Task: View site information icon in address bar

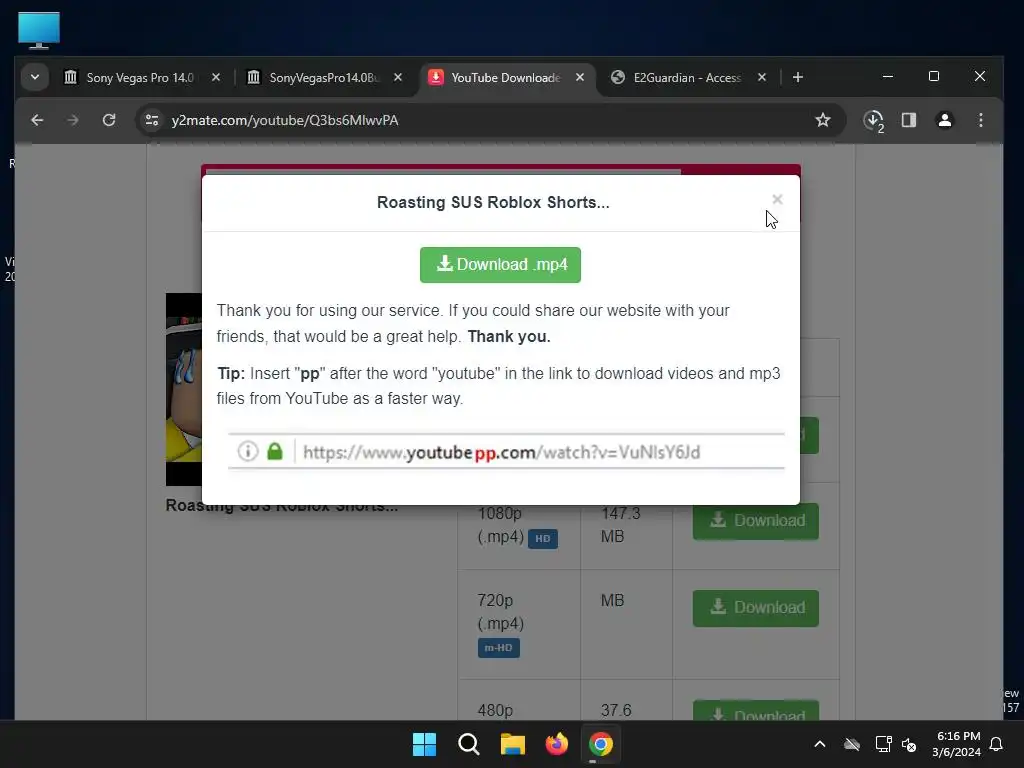Action: click(x=152, y=120)
